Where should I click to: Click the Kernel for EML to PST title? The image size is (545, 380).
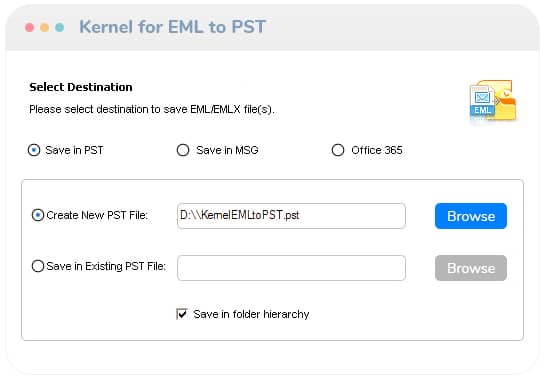click(x=172, y=27)
